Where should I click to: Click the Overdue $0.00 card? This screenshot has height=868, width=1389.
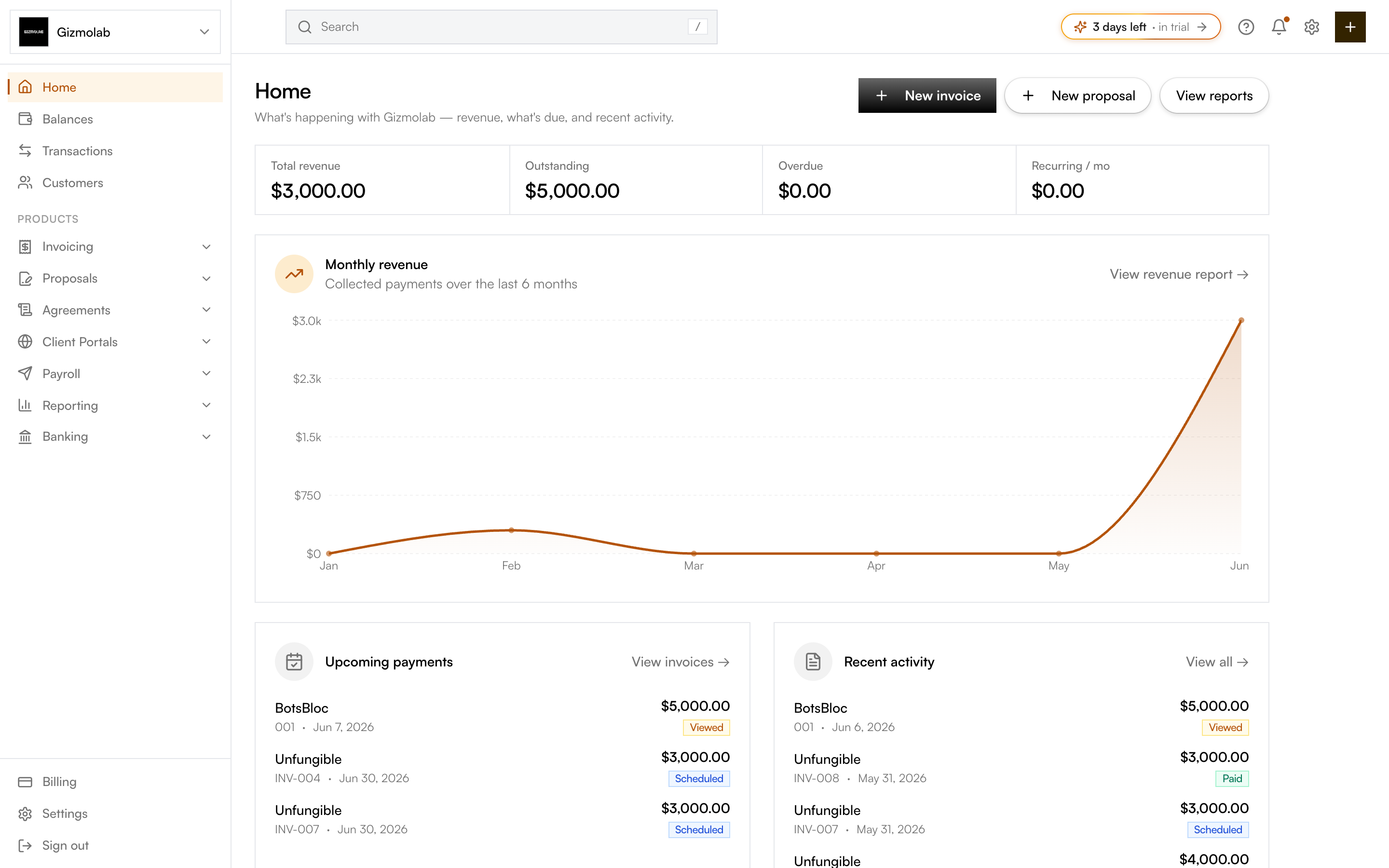click(889, 180)
